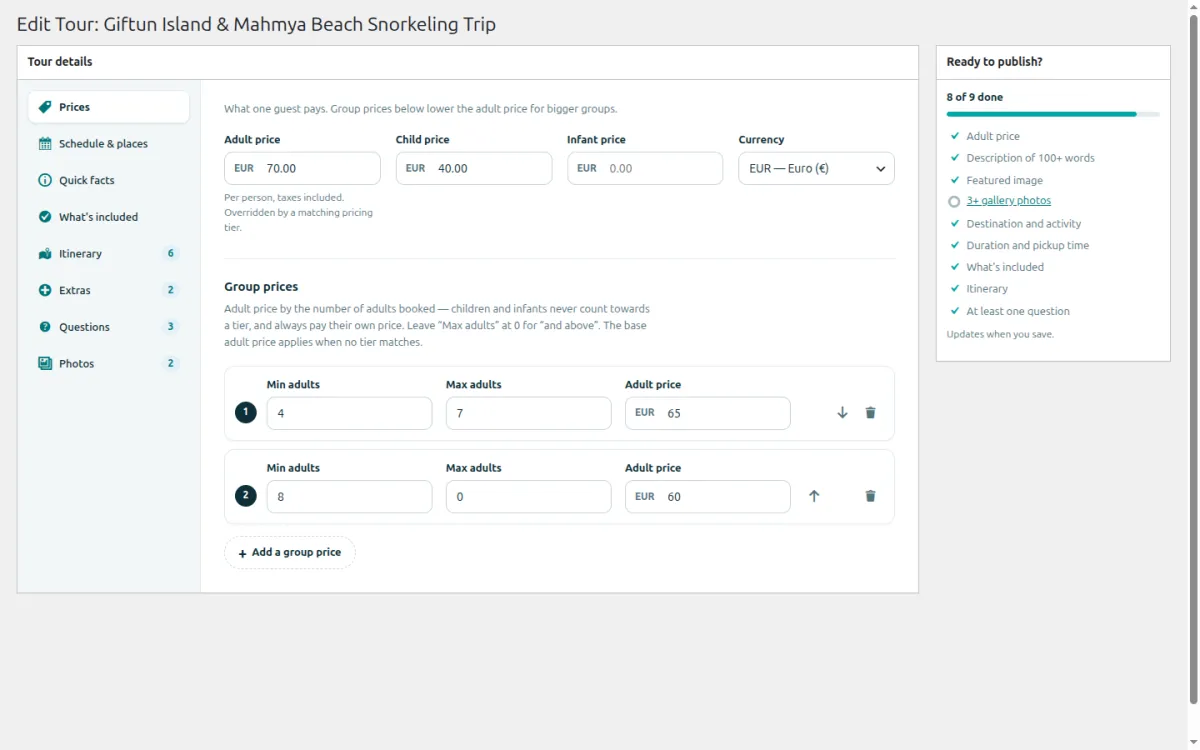Focus the Adult price field showing 70.00

click(x=302, y=169)
